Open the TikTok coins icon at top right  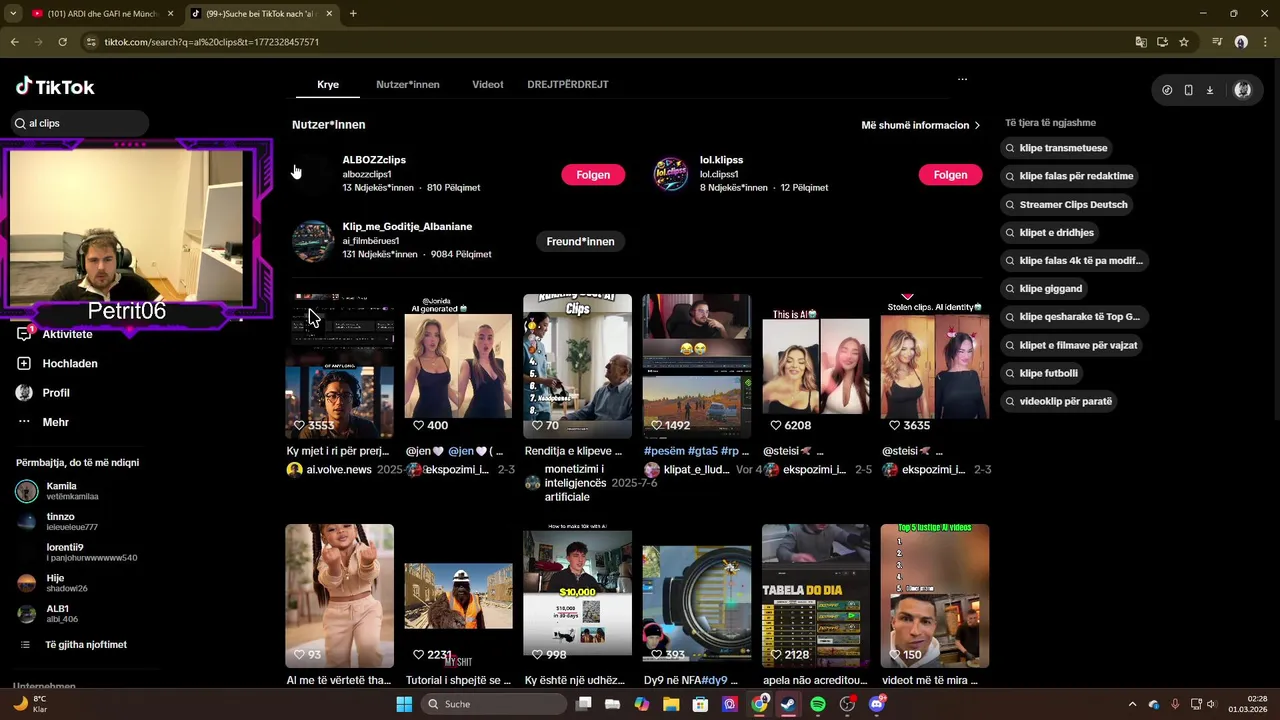[1167, 90]
